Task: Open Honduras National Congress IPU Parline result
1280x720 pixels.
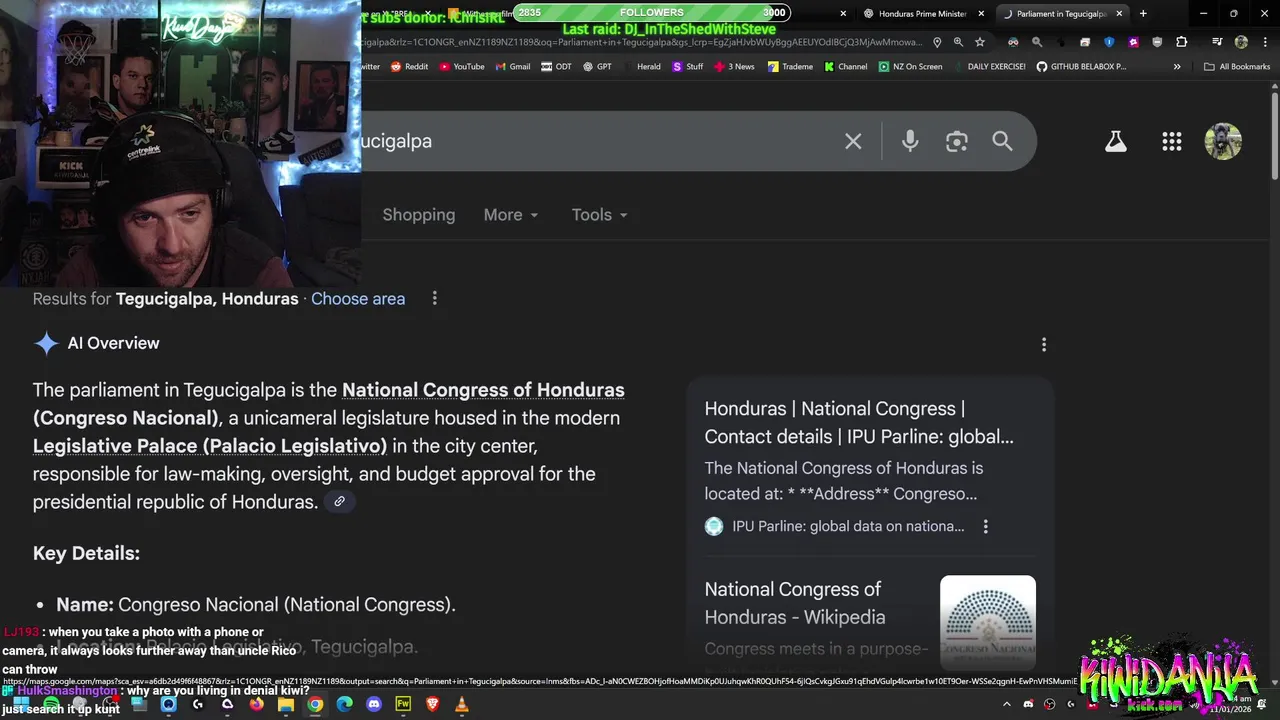Action: tap(859, 422)
